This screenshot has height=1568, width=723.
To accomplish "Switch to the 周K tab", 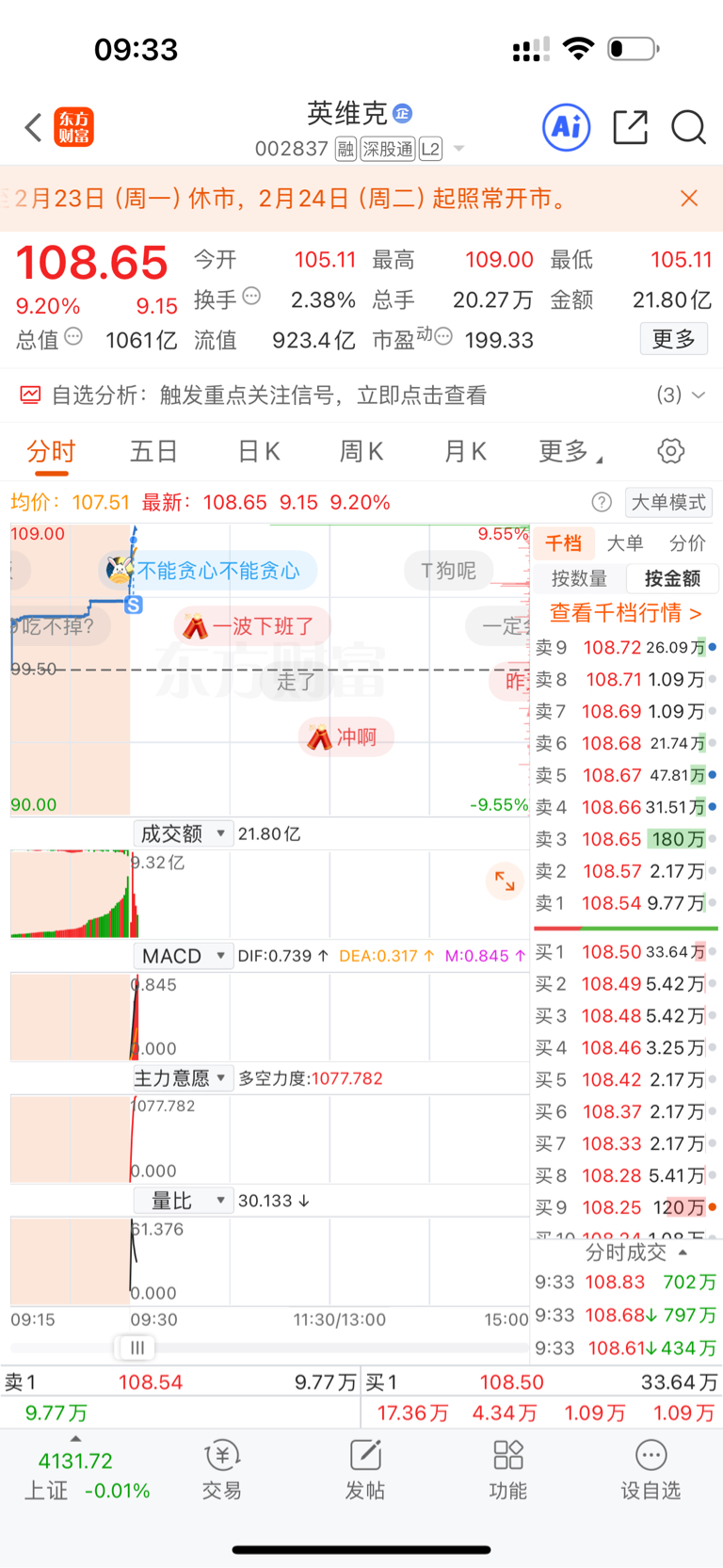I will [361, 452].
